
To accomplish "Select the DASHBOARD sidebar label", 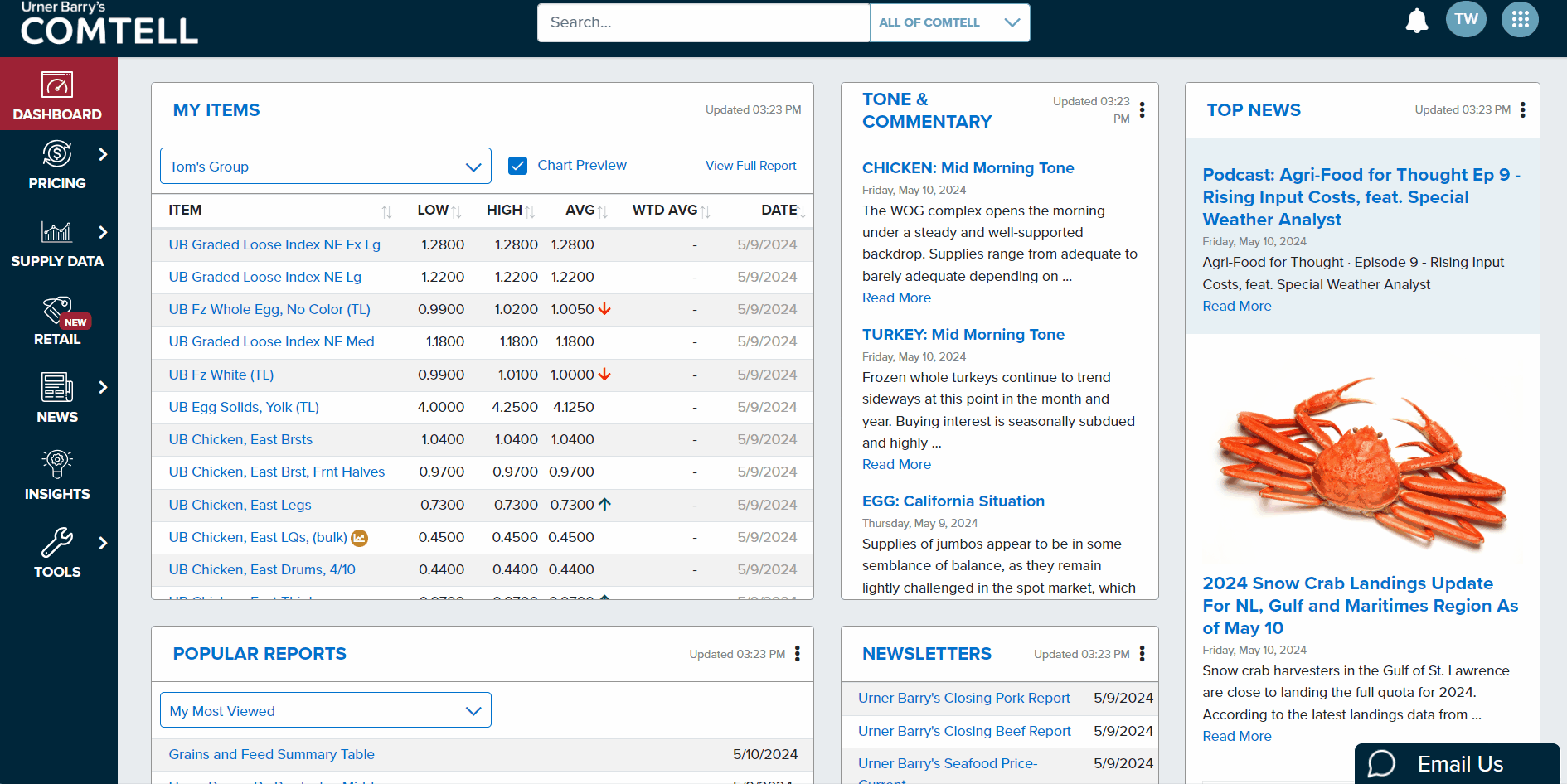I will 57,114.
